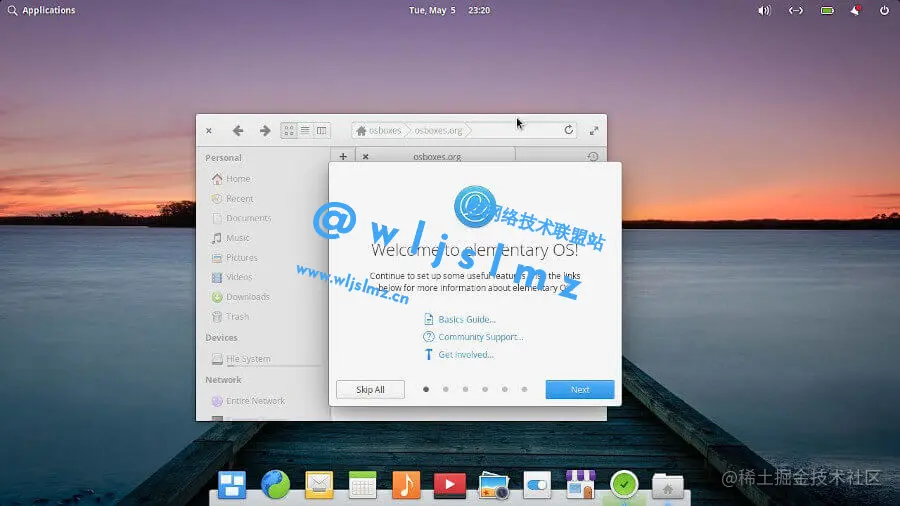Image resolution: width=900 pixels, height=506 pixels.
Task: Open the Community Support link
Action: coord(474,337)
